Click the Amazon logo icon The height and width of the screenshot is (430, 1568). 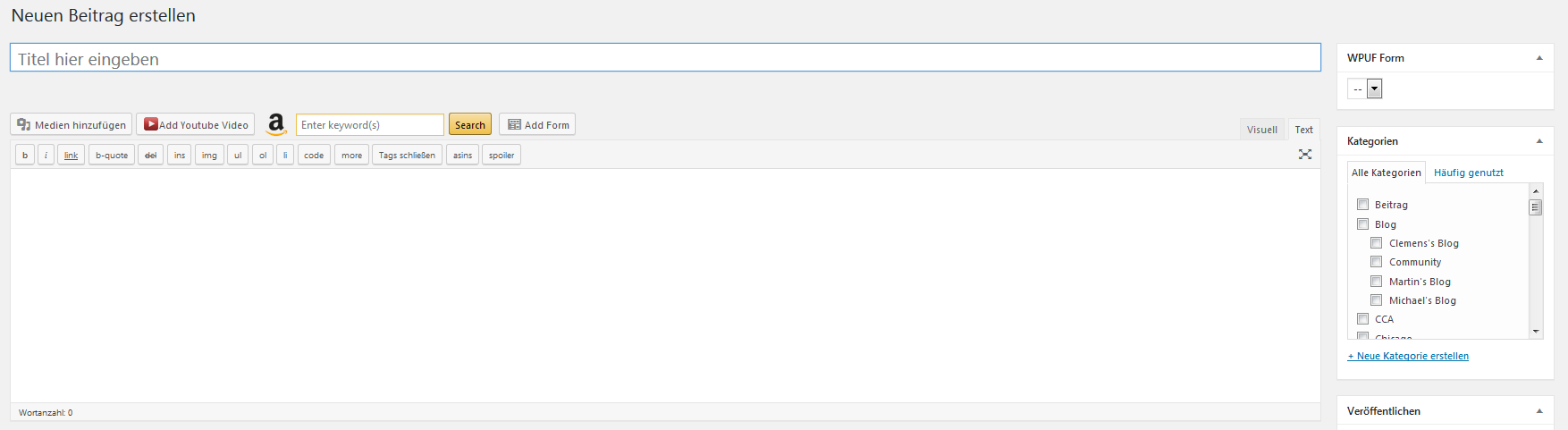pos(276,124)
